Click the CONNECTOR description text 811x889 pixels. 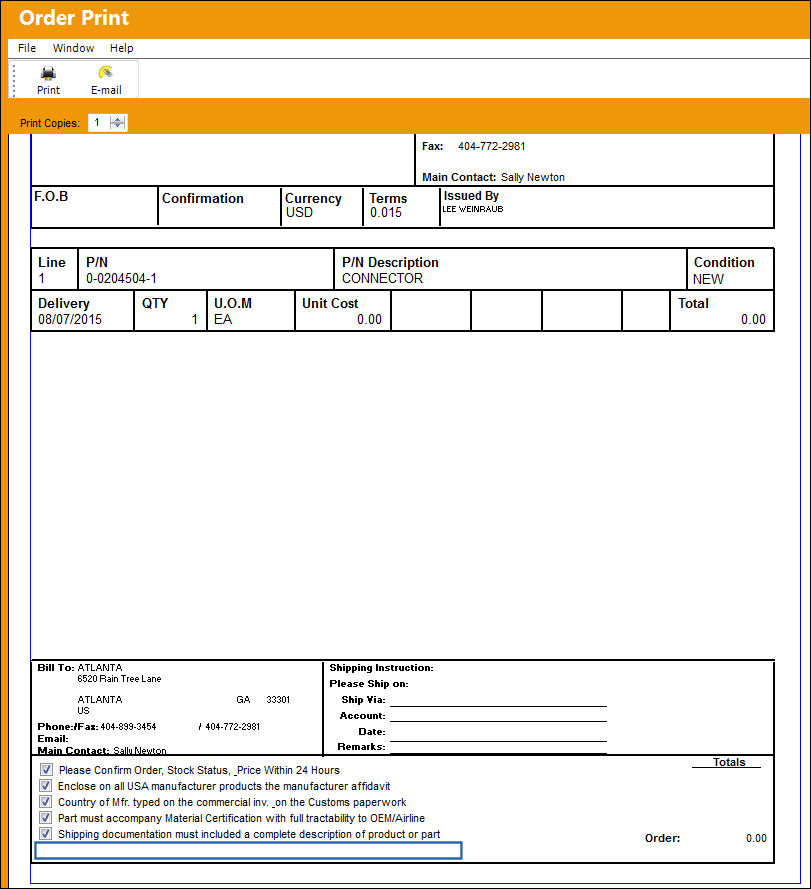[382, 278]
